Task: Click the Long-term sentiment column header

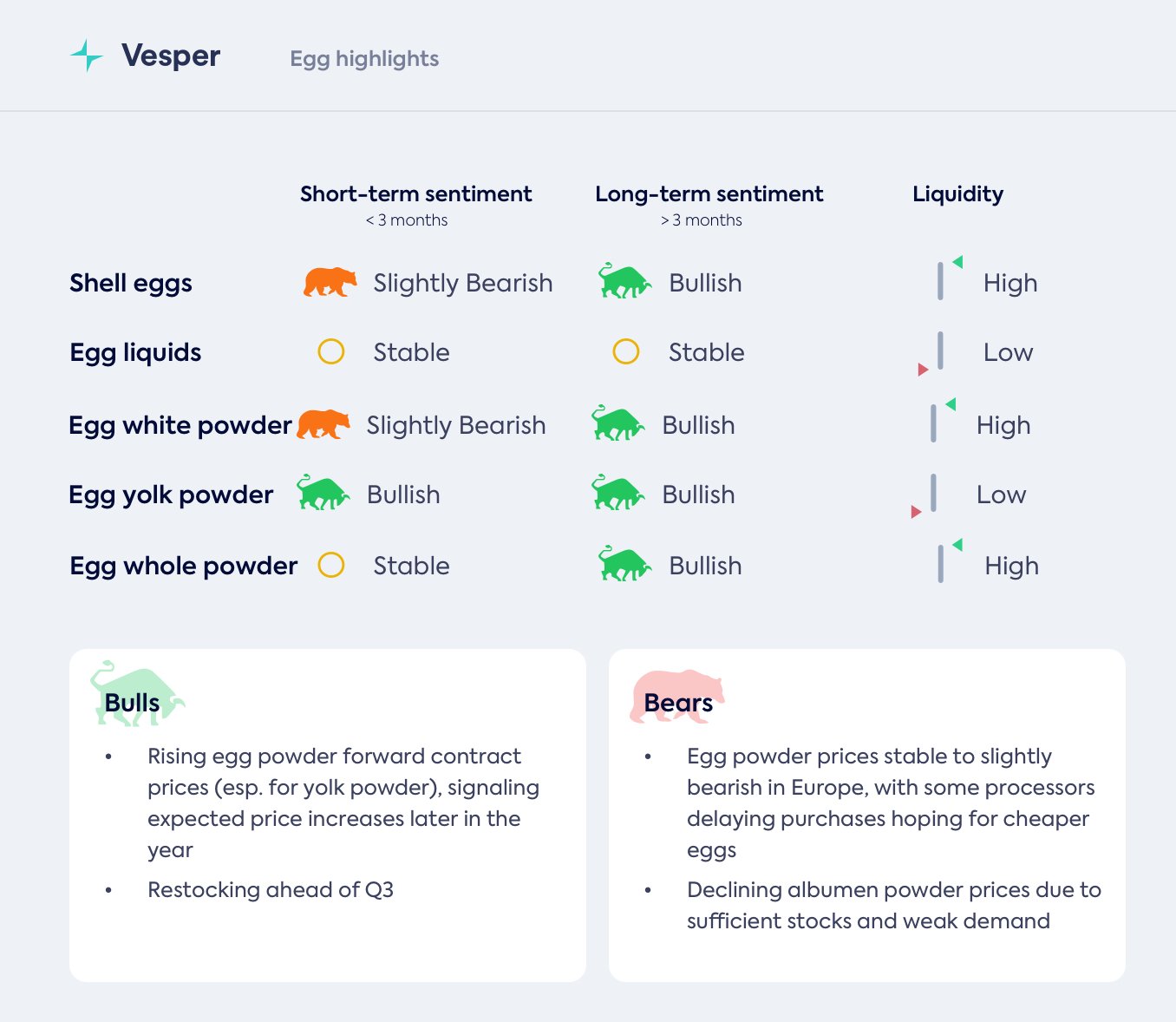Action: [x=709, y=194]
